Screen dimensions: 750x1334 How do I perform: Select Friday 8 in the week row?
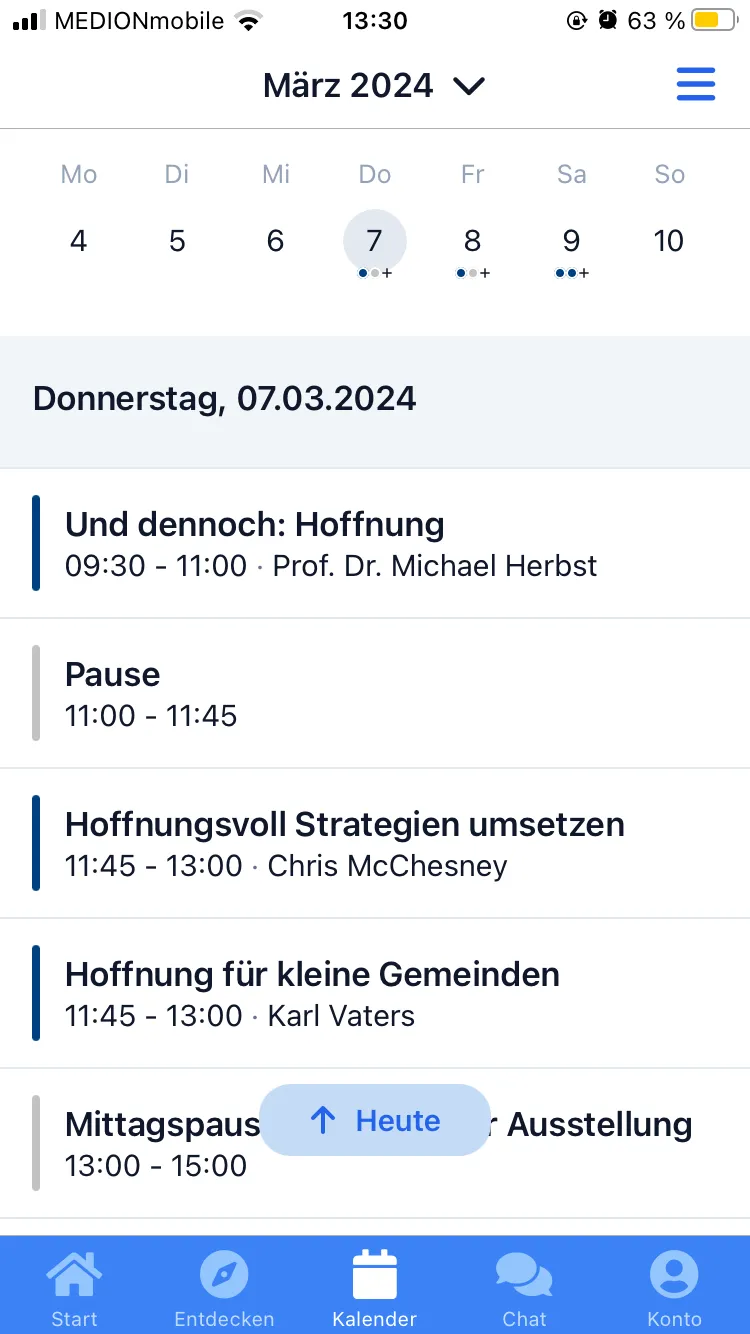(472, 241)
